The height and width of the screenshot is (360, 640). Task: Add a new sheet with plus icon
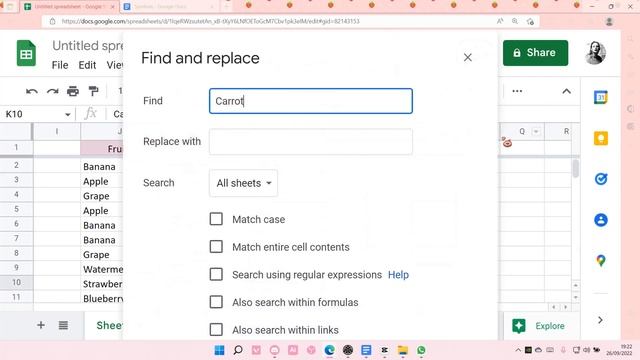pyautogui.click(x=41, y=325)
